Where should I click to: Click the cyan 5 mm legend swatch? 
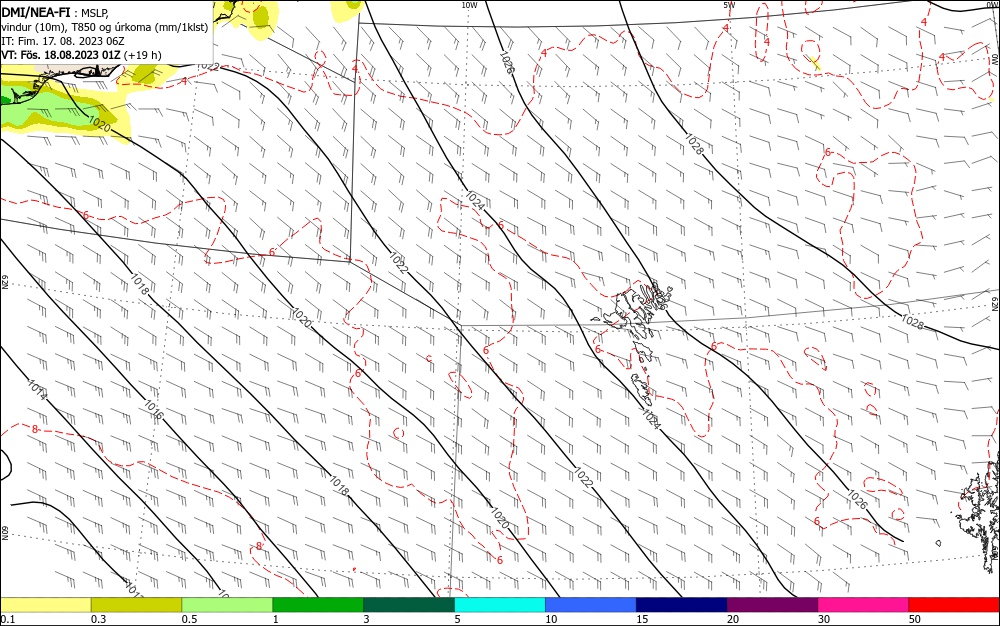(x=500, y=604)
